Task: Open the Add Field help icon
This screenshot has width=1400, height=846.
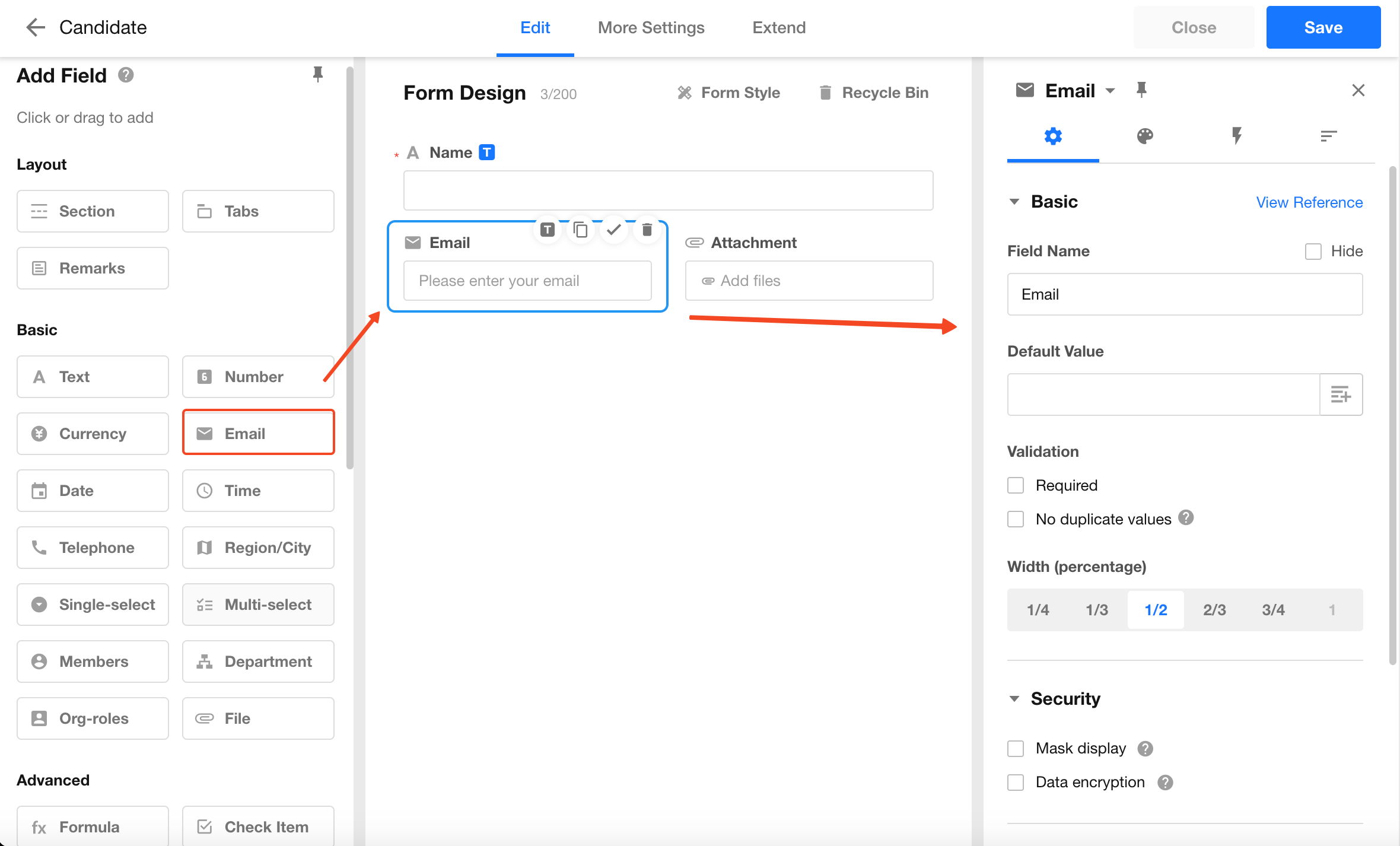Action: [x=126, y=75]
